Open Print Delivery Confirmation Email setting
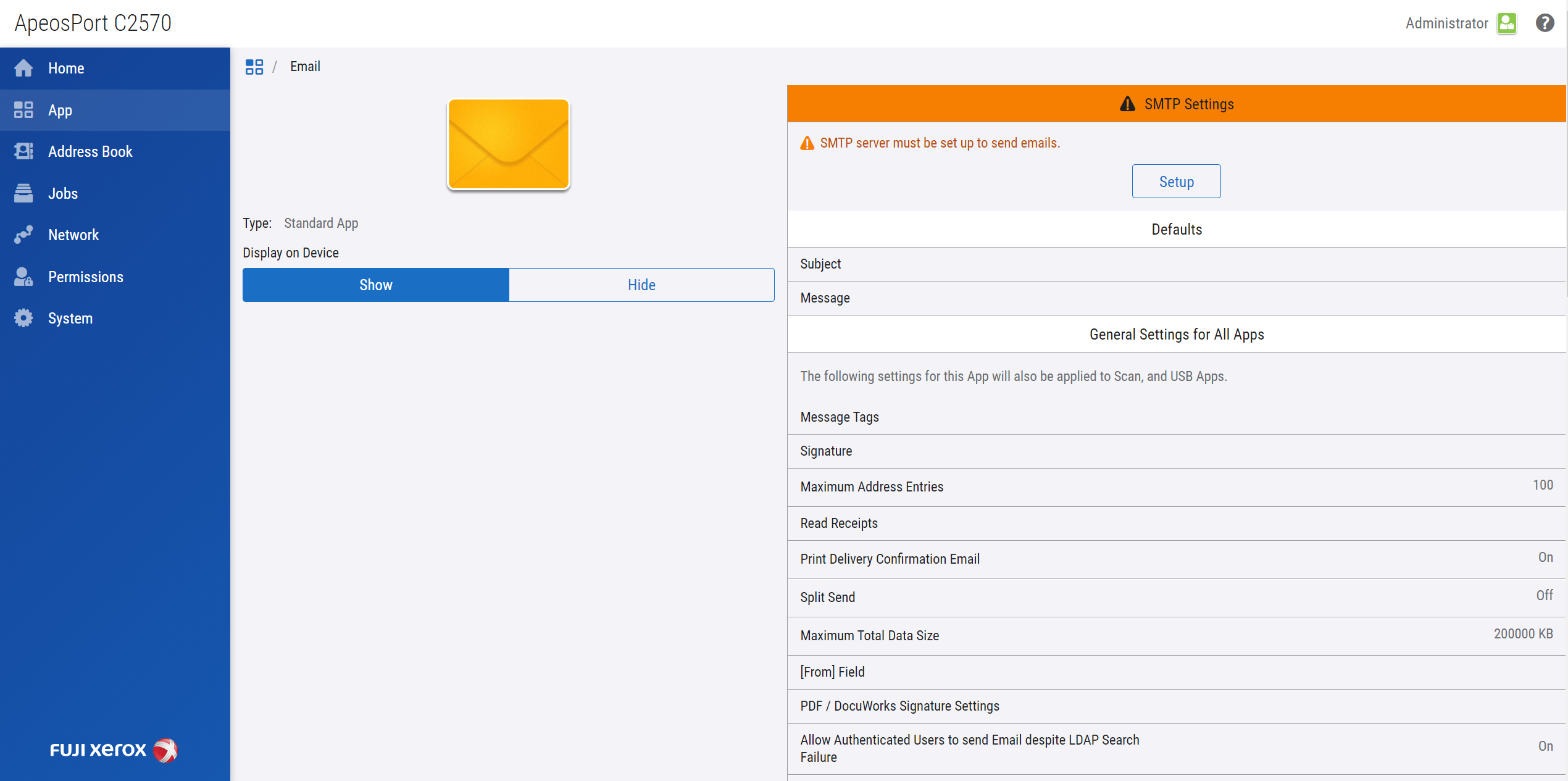Screen dimensions: 1568x781 pos(1176,559)
